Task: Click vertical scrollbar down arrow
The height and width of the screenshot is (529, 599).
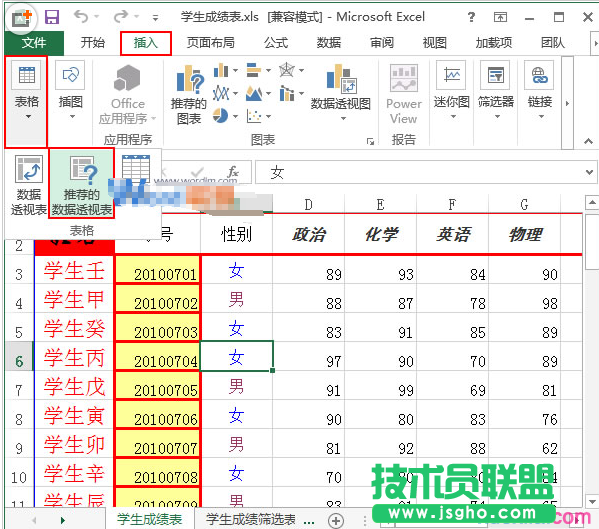Action: (x=592, y=501)
